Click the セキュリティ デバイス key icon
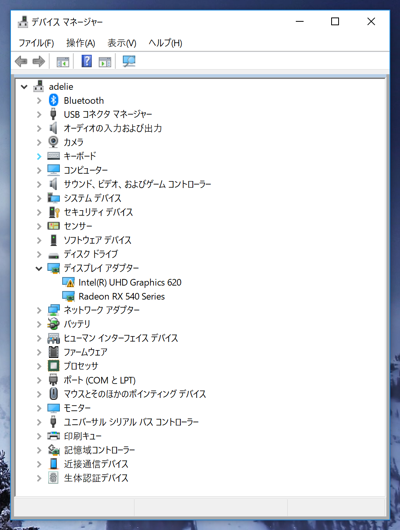Screen dimensions: 400x530 point(54,212)
